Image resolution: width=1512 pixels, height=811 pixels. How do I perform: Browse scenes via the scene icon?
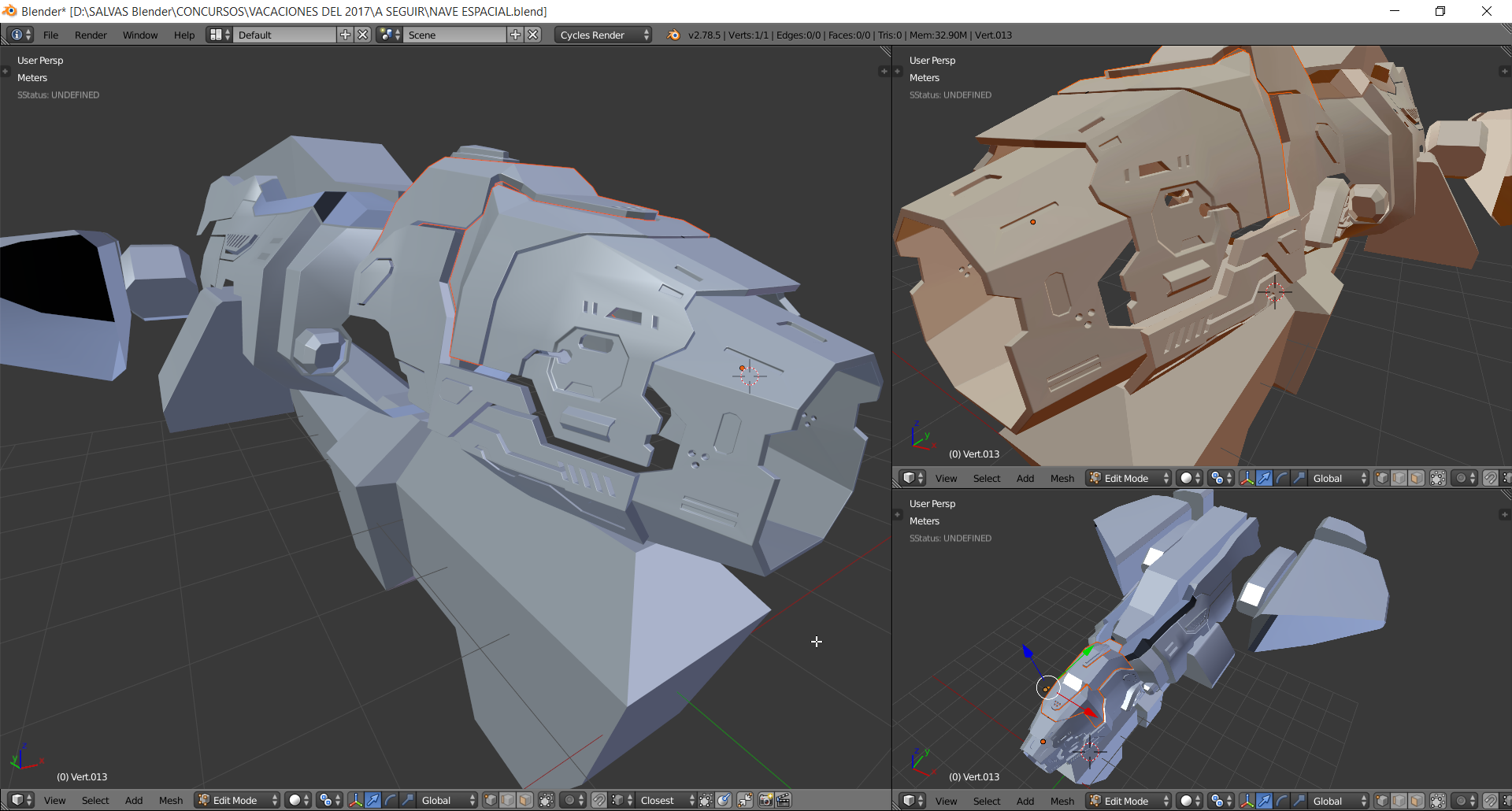point(389,35)
